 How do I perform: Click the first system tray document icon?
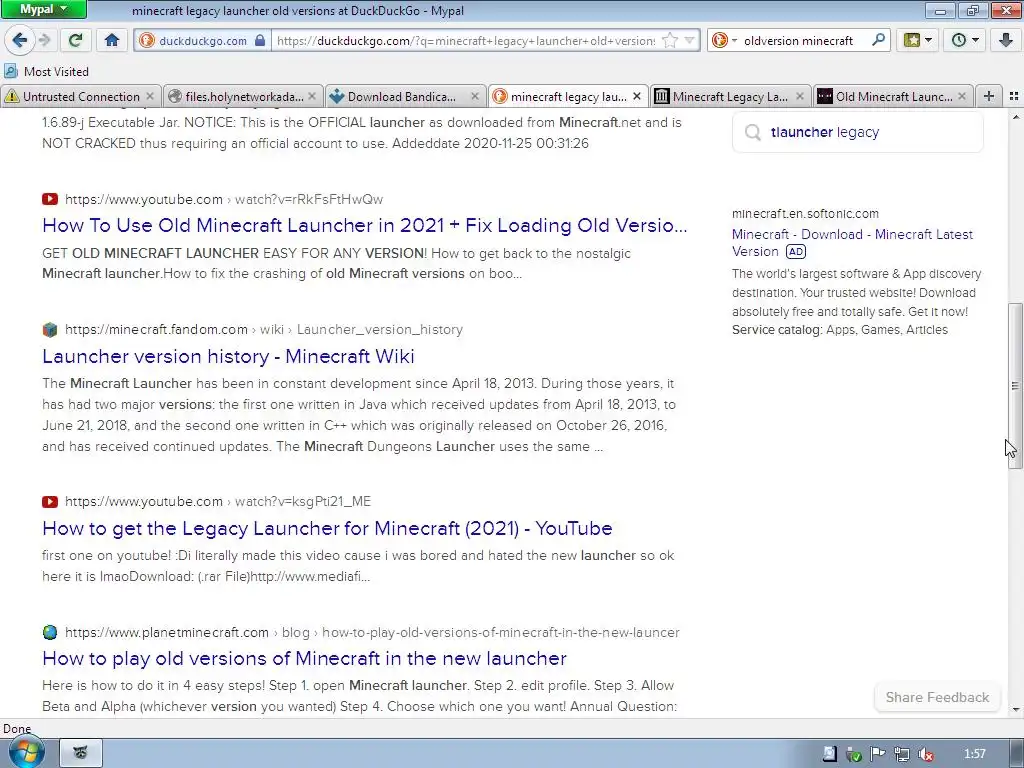tap(829, 754)
